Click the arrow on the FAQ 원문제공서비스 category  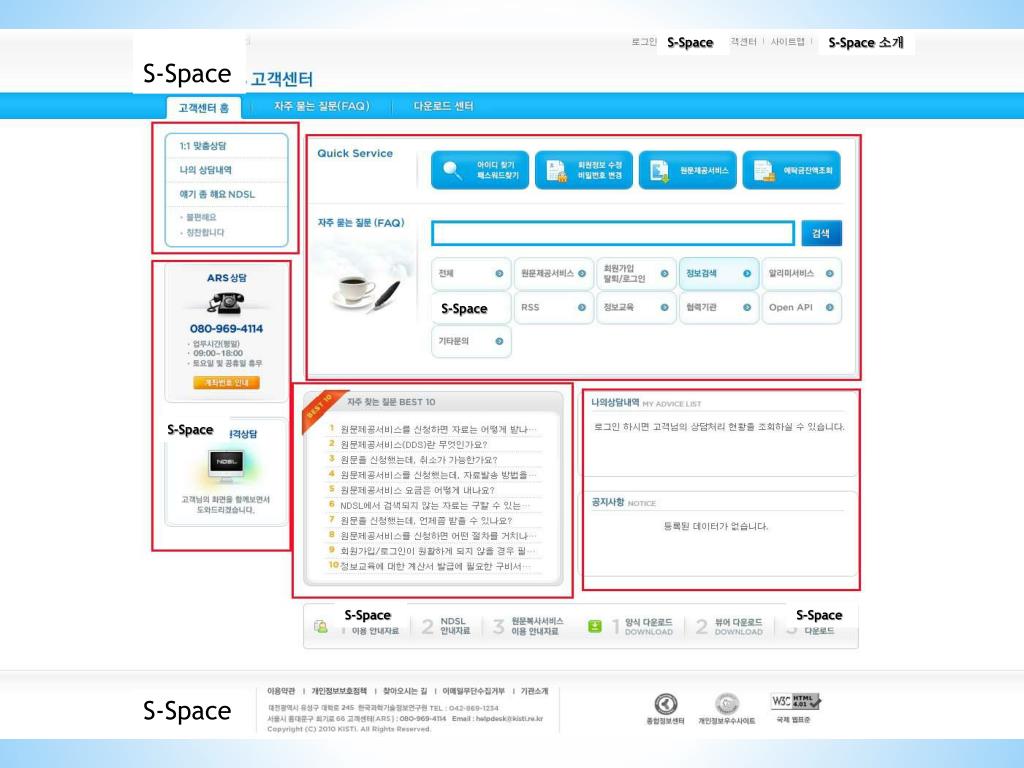581,274
